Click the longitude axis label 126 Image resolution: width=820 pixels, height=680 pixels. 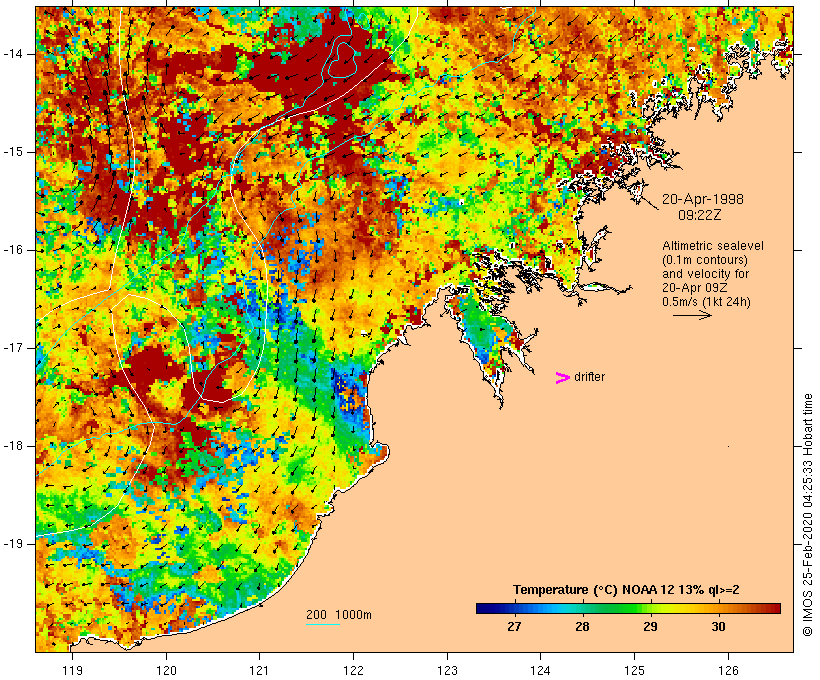pyautogui.click(x=728, y=670)
